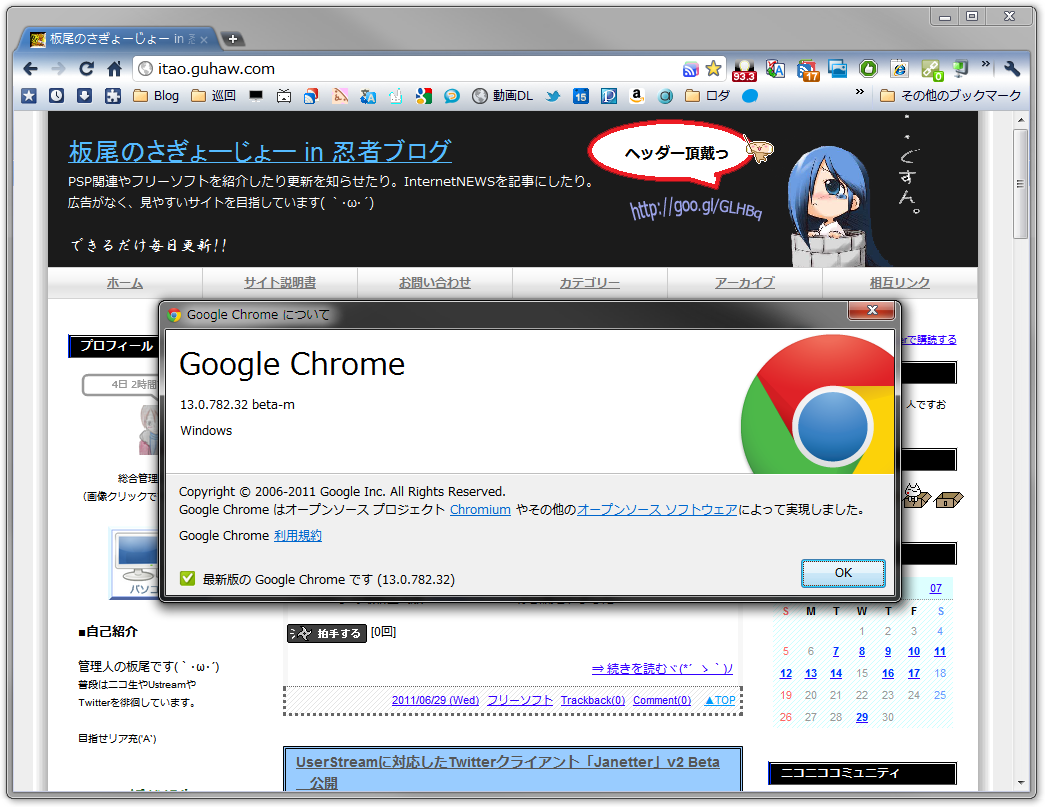The width and height of the screenshot is (1045, 807).
Task: Open the 利用規約 terms link
Action: [x=298, y=536]
